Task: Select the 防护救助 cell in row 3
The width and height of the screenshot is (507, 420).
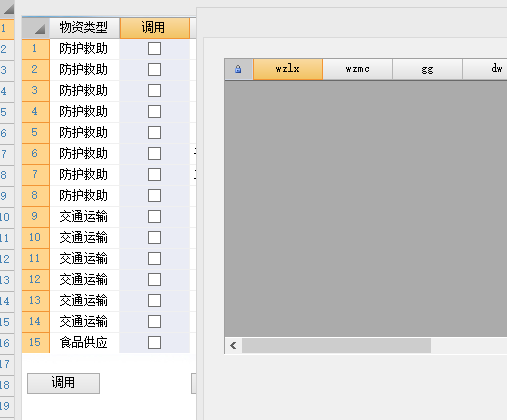Action: 84,91
